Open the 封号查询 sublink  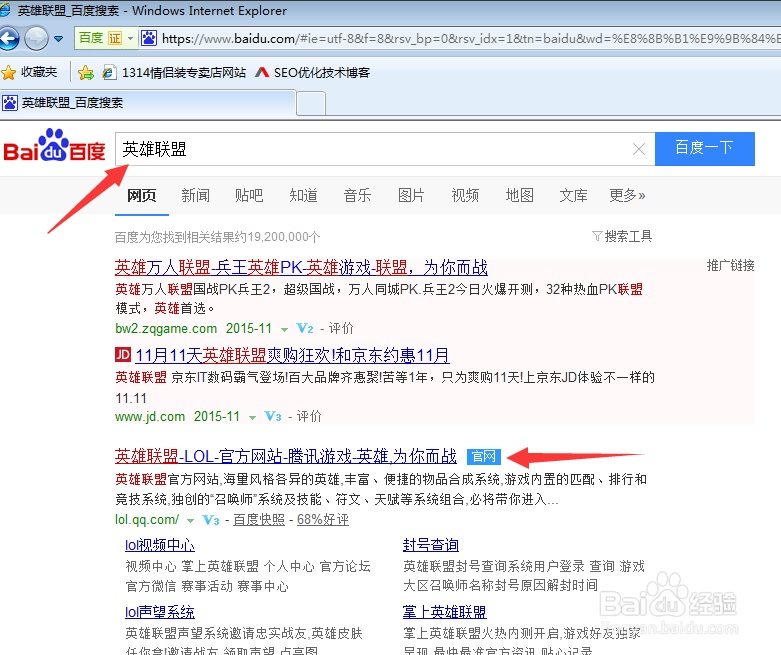[431, 545]
